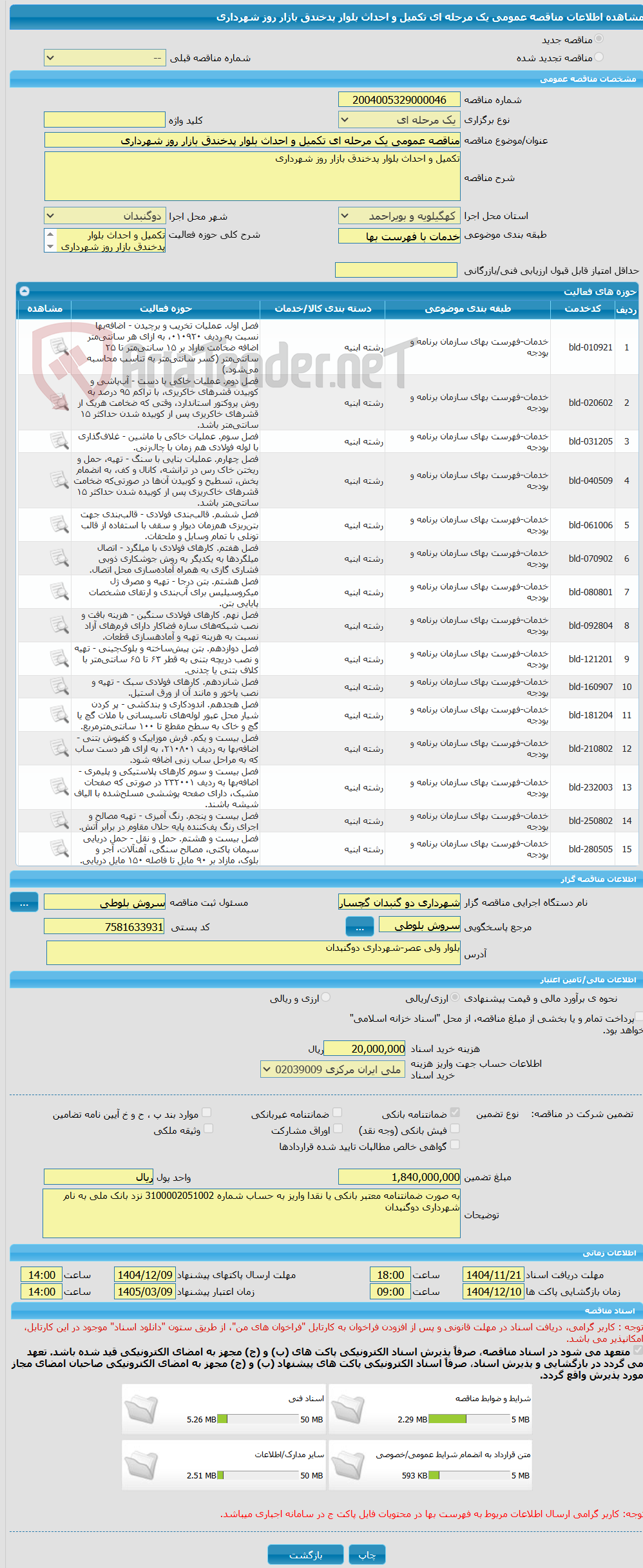The image size is (643, 1568).
Task: Select ارزی/ریالی radio option
Action: click(x=455, y=997)
